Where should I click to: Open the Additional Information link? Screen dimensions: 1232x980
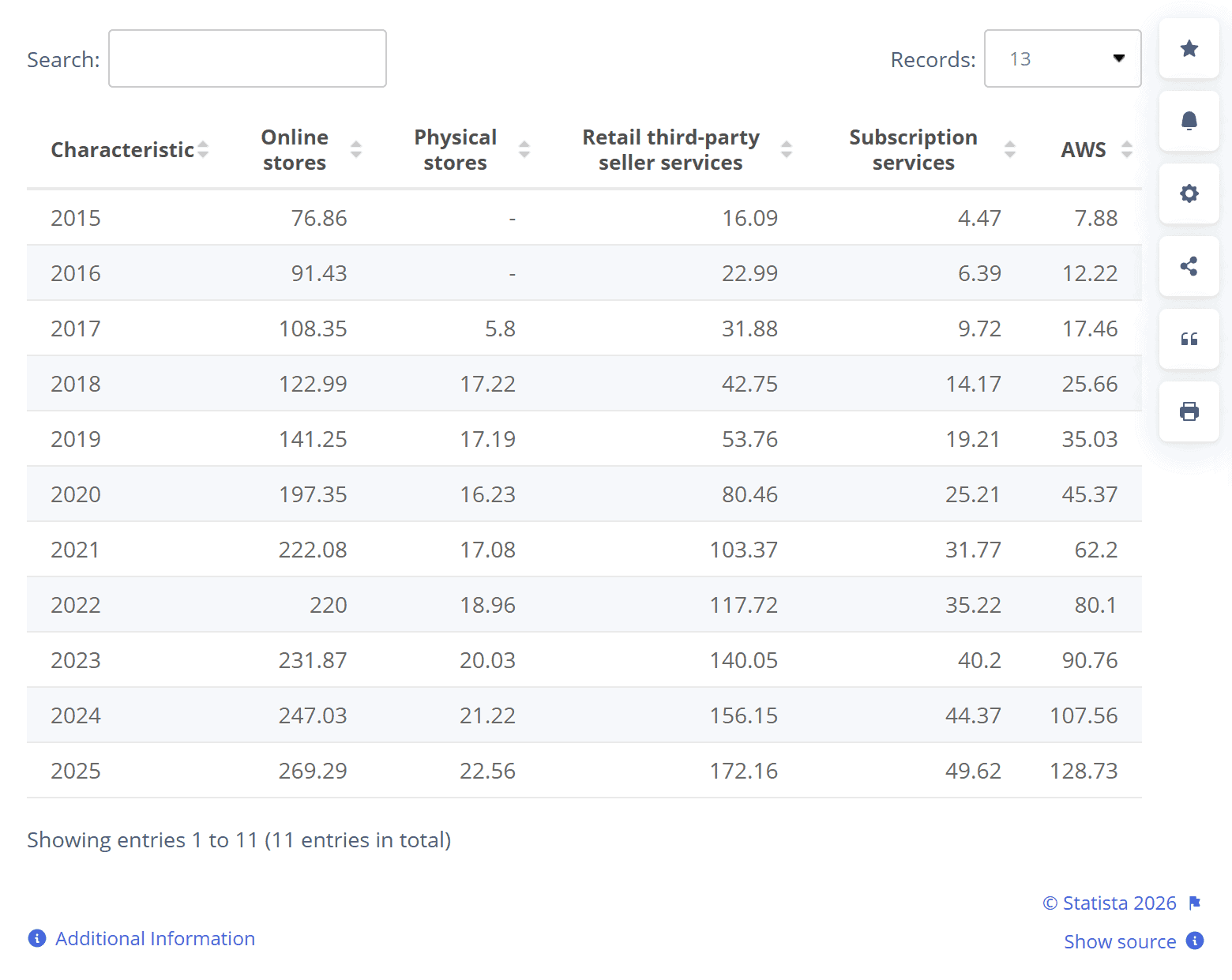(x=155, y=938)
